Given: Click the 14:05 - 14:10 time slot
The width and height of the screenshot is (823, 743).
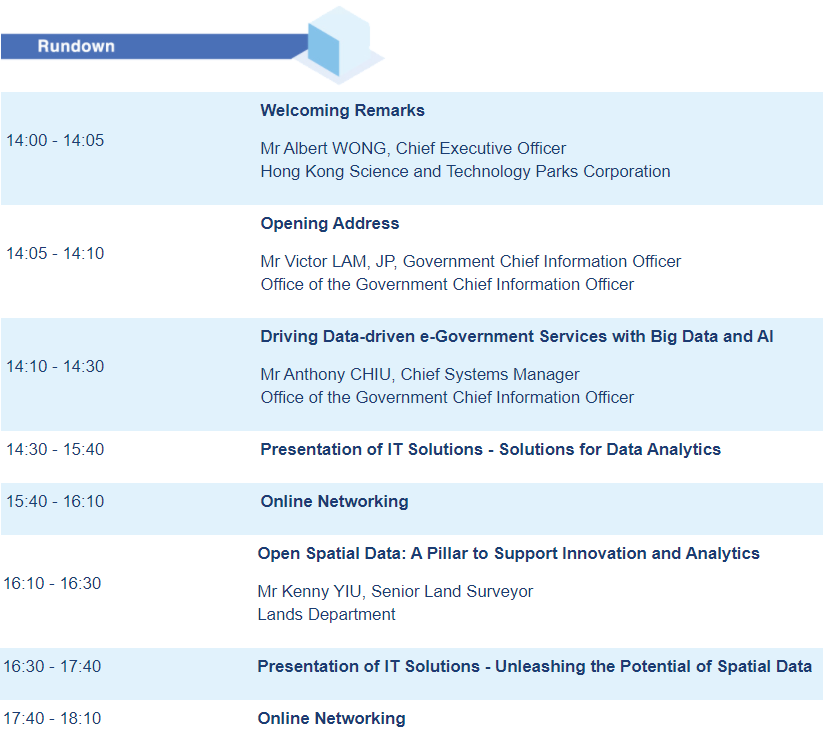Looking at the screenshot, I should 55,253.
